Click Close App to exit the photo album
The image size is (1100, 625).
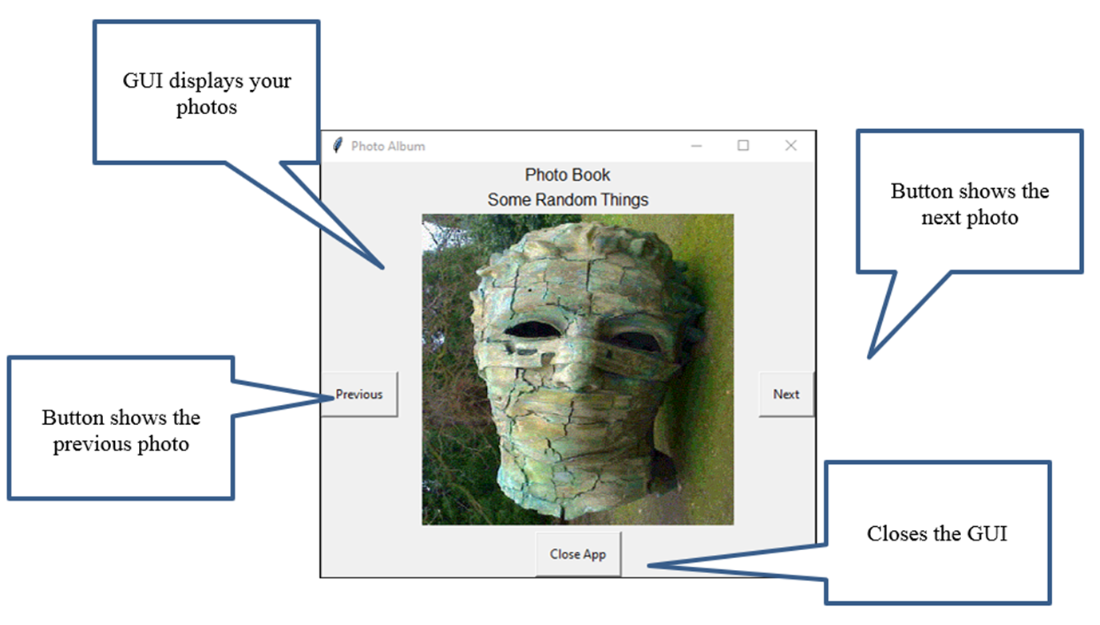click(578, 554)
